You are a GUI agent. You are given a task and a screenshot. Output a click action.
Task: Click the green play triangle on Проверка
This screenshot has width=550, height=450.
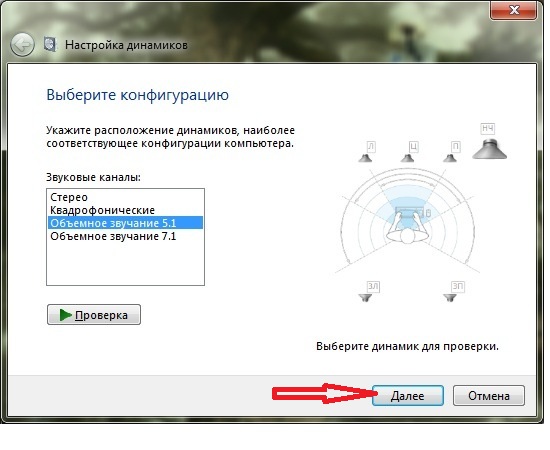tap(65, 315)
